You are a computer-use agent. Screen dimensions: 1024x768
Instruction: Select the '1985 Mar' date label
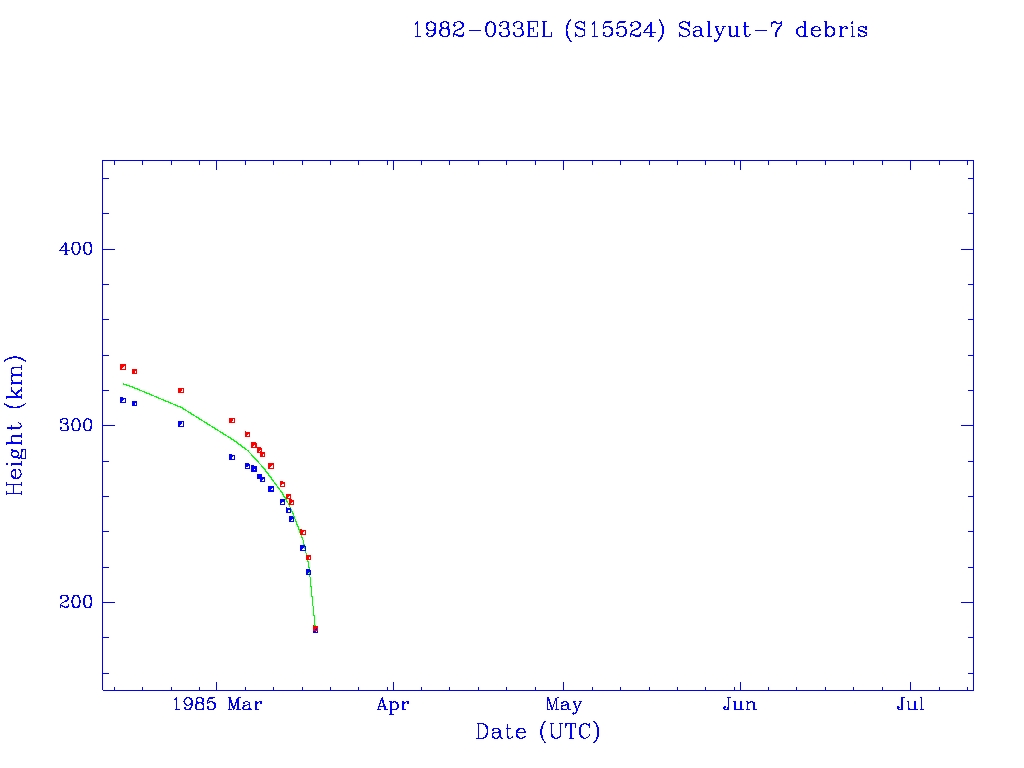pyautogui.click(x=217, y=705)
